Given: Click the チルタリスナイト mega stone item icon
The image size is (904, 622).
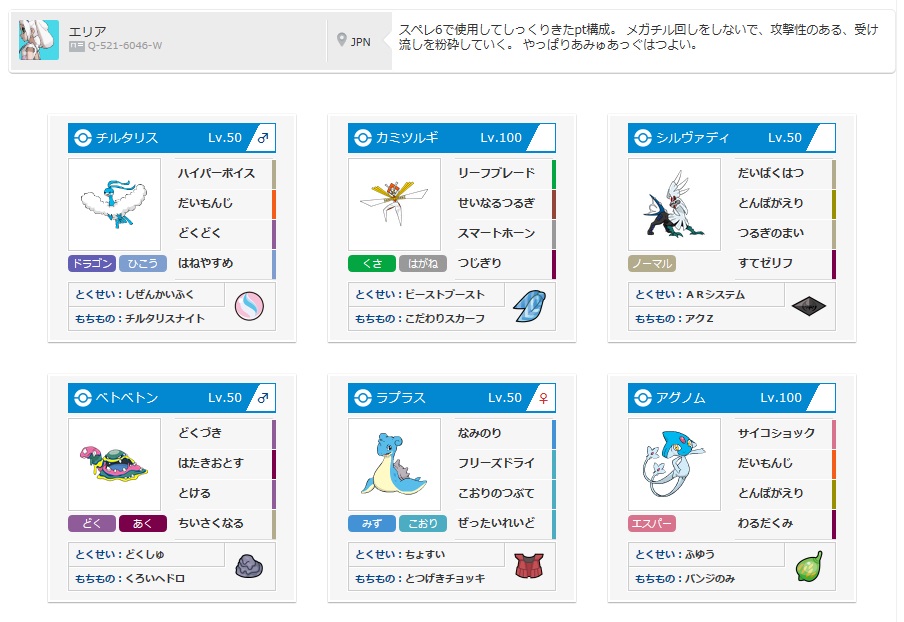Looking at the screenshot, I should [x=249, y=306].
